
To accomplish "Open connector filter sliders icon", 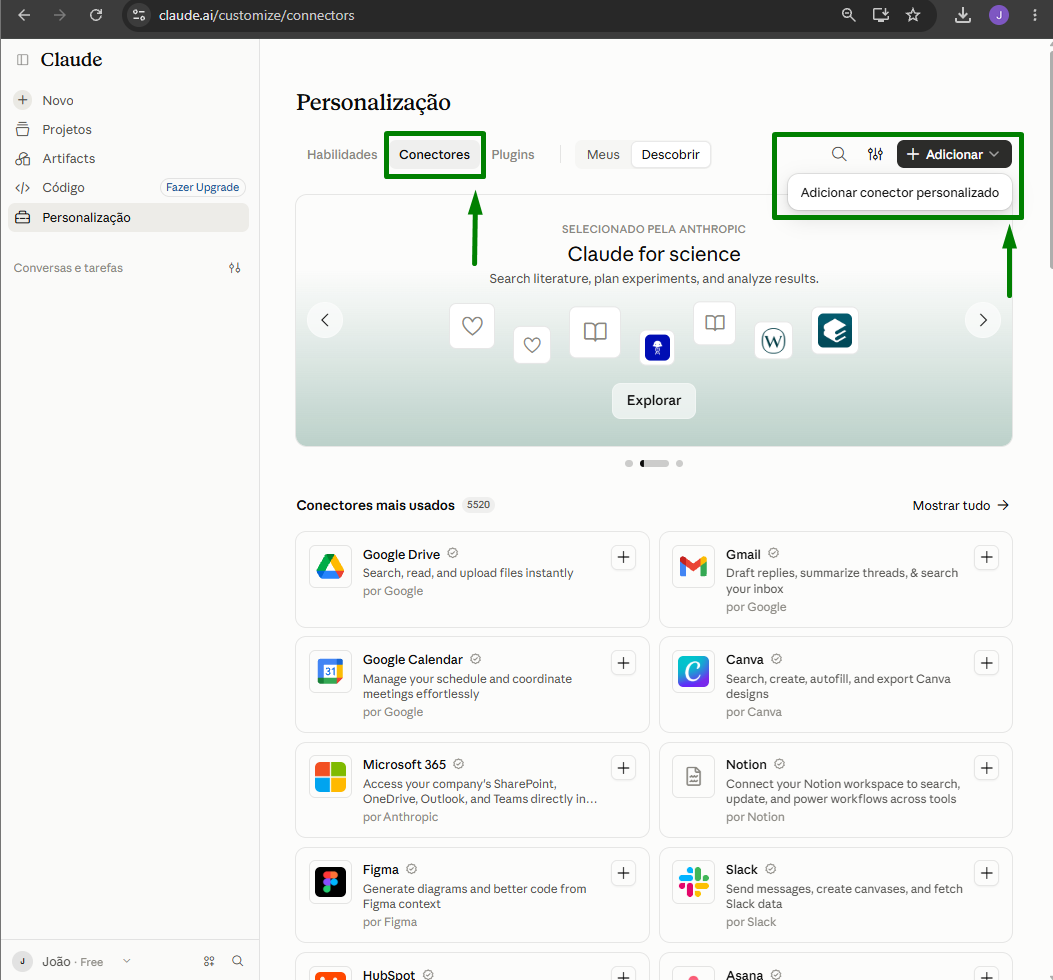I will click(x=875, y=154).
